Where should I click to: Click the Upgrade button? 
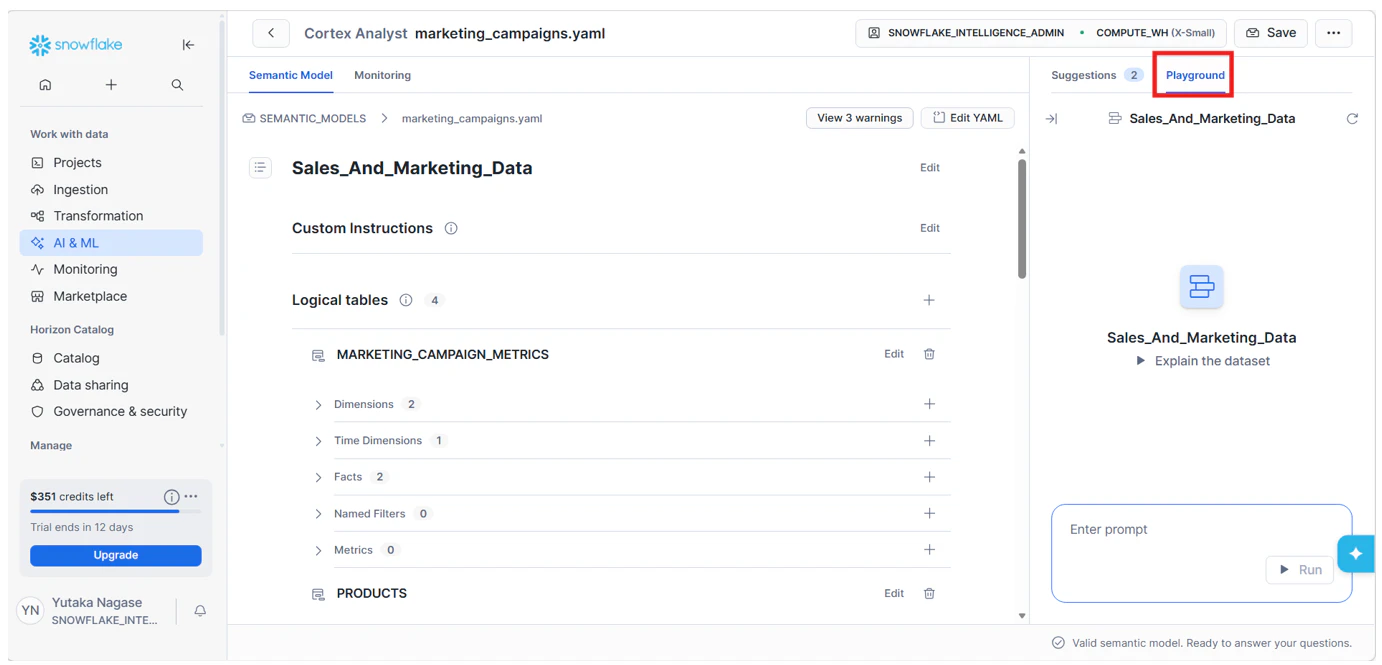[116, 555]
